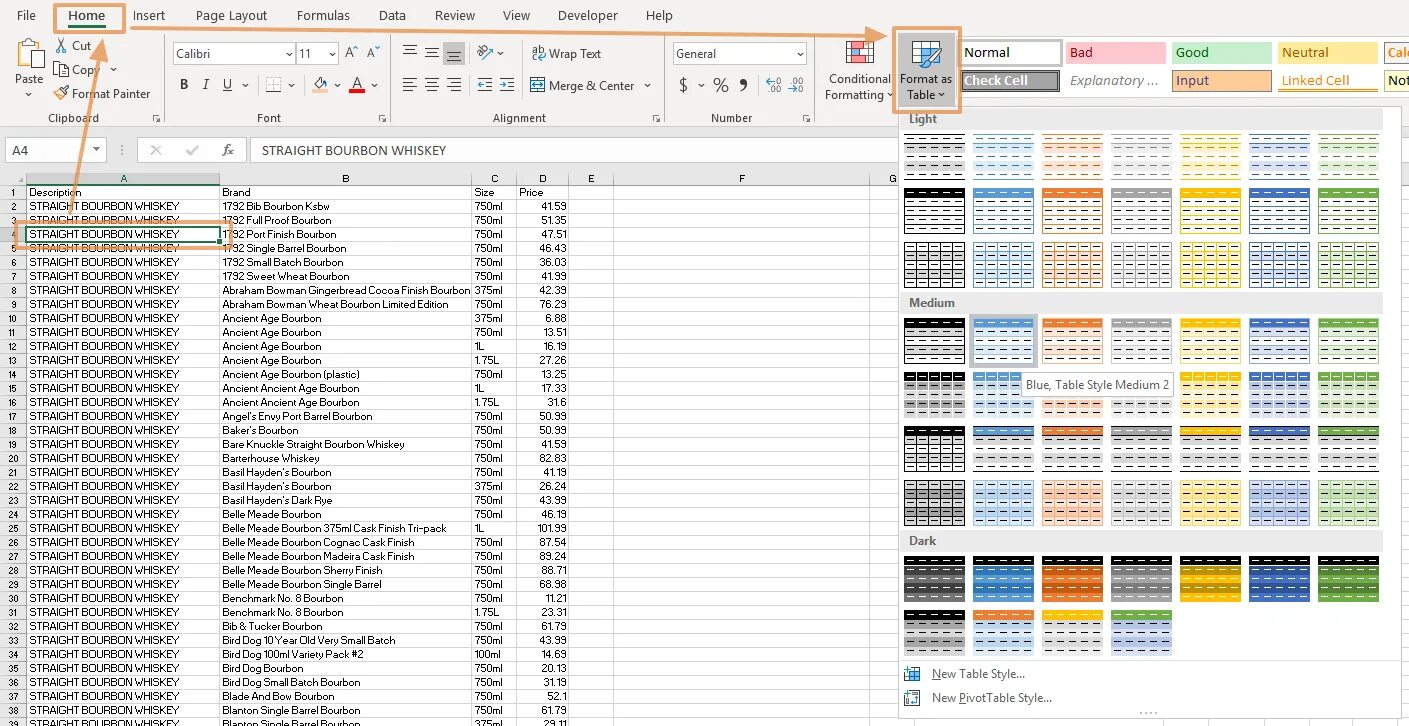Open Conditional Formatting menu
The image size is (1409, 726).
(x=858, y=70)
